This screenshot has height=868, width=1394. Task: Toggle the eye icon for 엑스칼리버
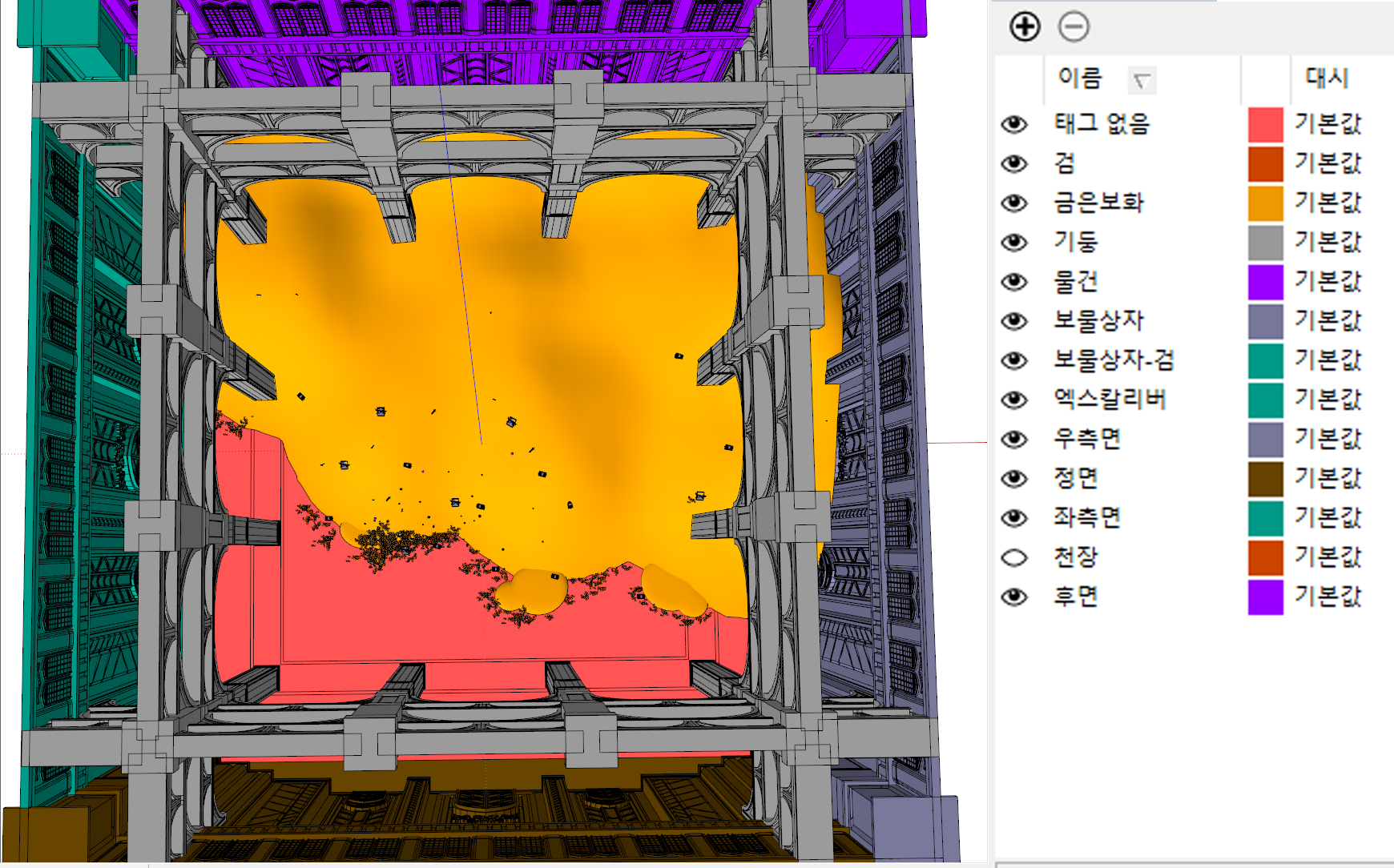(1014, 400)
